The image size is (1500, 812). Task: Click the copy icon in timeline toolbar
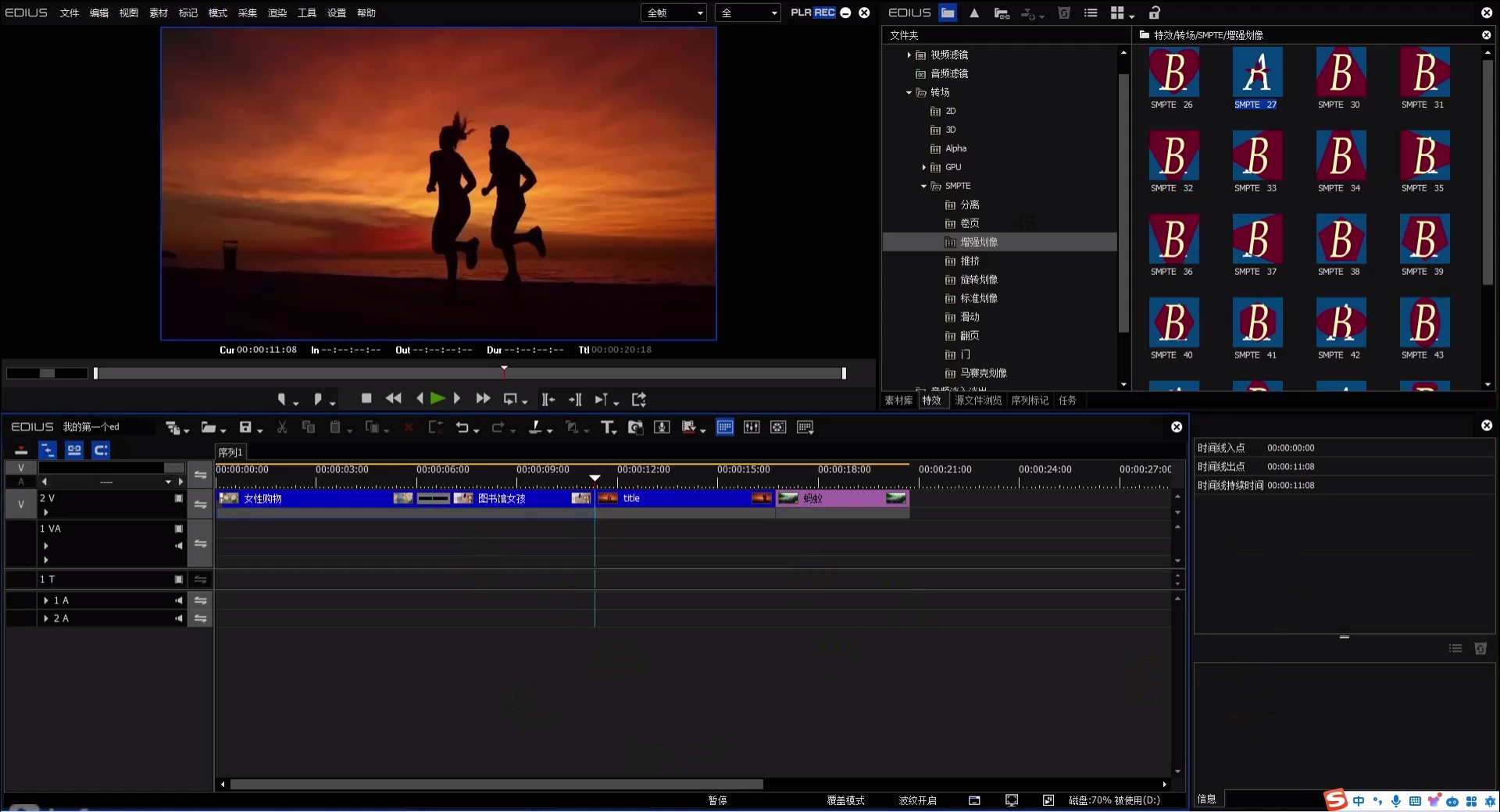309,427
